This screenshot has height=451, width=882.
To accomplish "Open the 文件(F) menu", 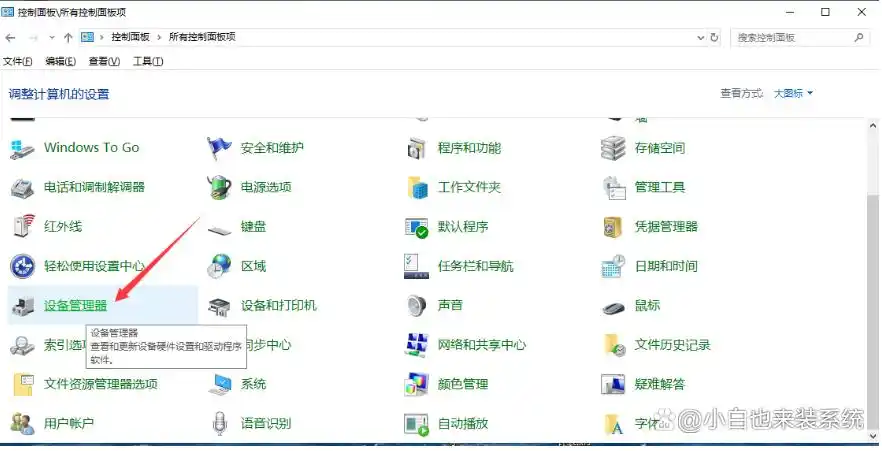I will [17, 61].
